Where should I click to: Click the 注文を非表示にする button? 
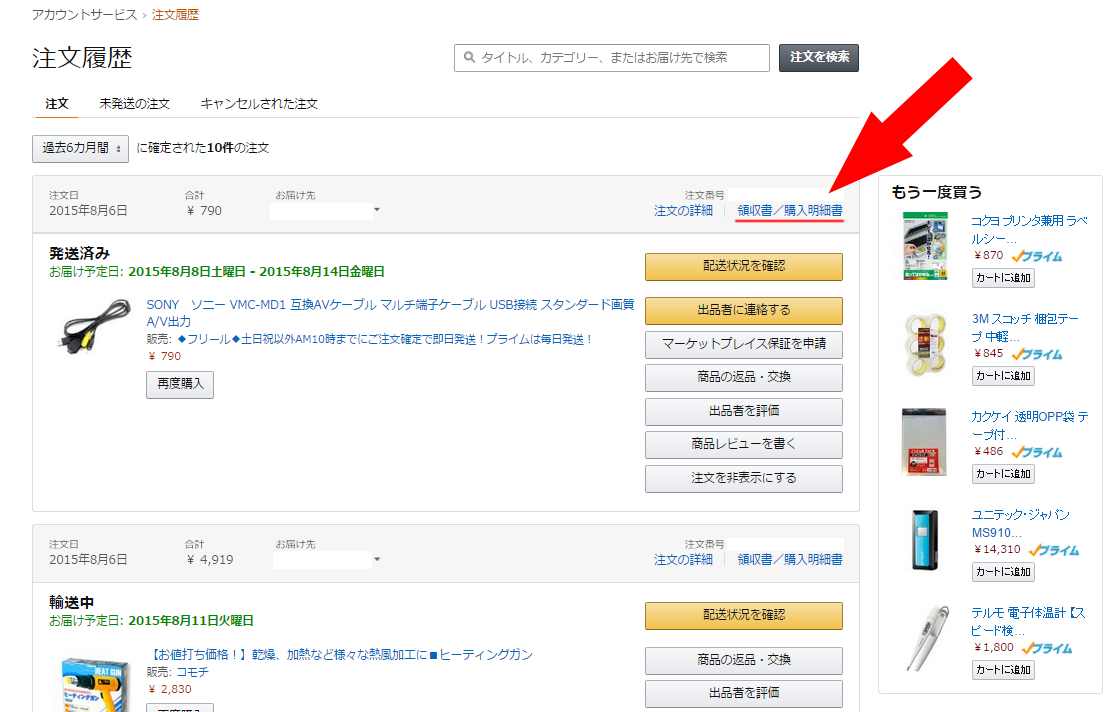744,478
